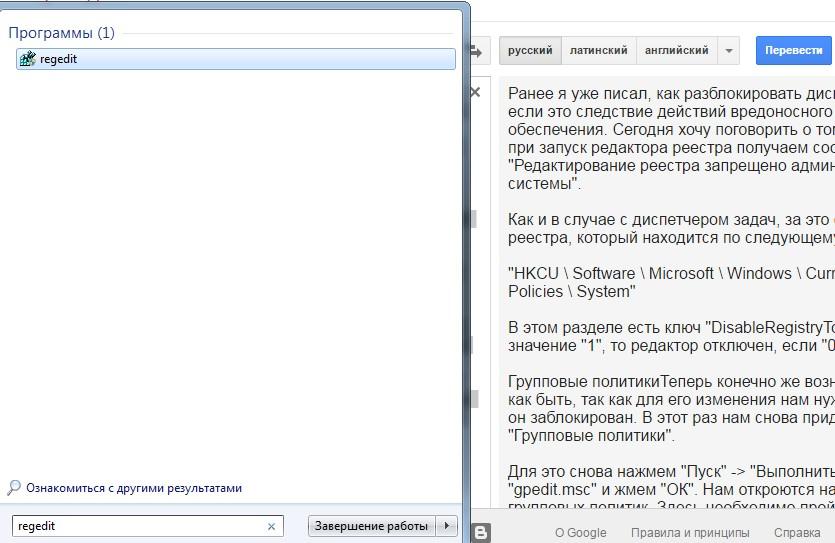Click the Групповые политики paragraph text
The height and width of the screenshot is (543, 835).
(671, 408)
